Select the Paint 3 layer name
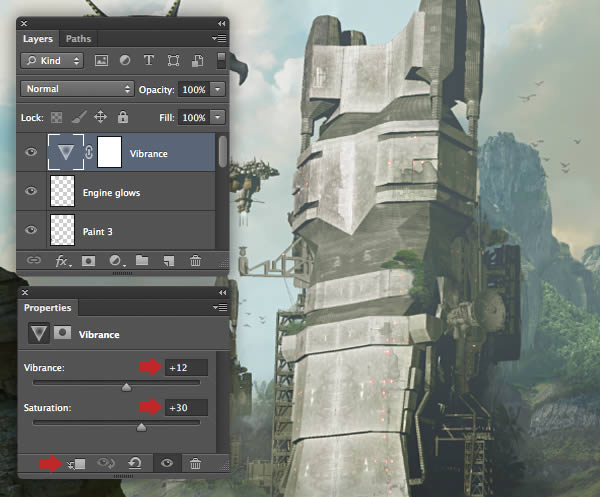 [98, 231]
